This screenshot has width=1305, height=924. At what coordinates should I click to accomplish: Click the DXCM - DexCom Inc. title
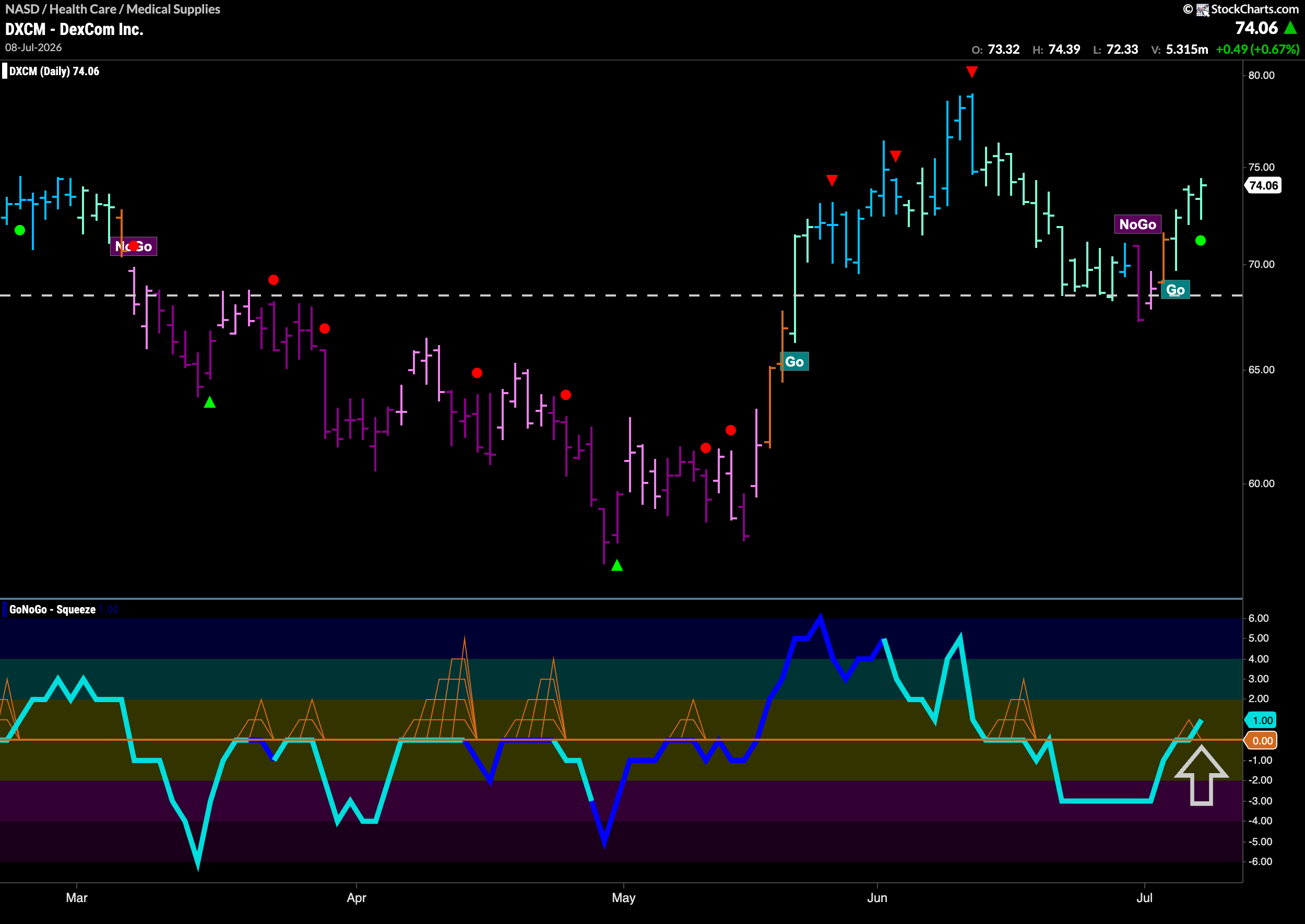click(74, 29)
